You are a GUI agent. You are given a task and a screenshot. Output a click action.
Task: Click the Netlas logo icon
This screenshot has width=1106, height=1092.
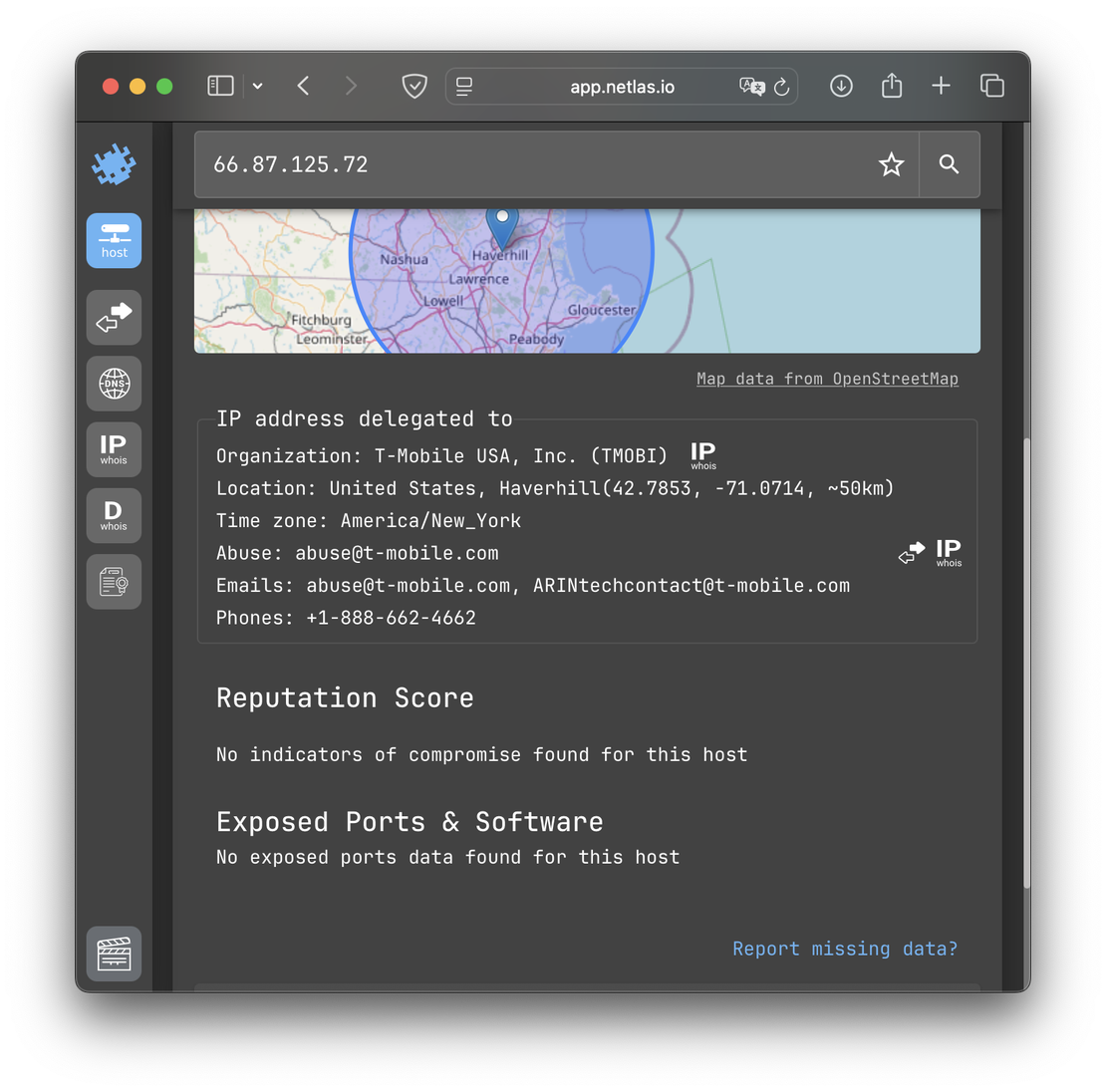tap(114, 165)
